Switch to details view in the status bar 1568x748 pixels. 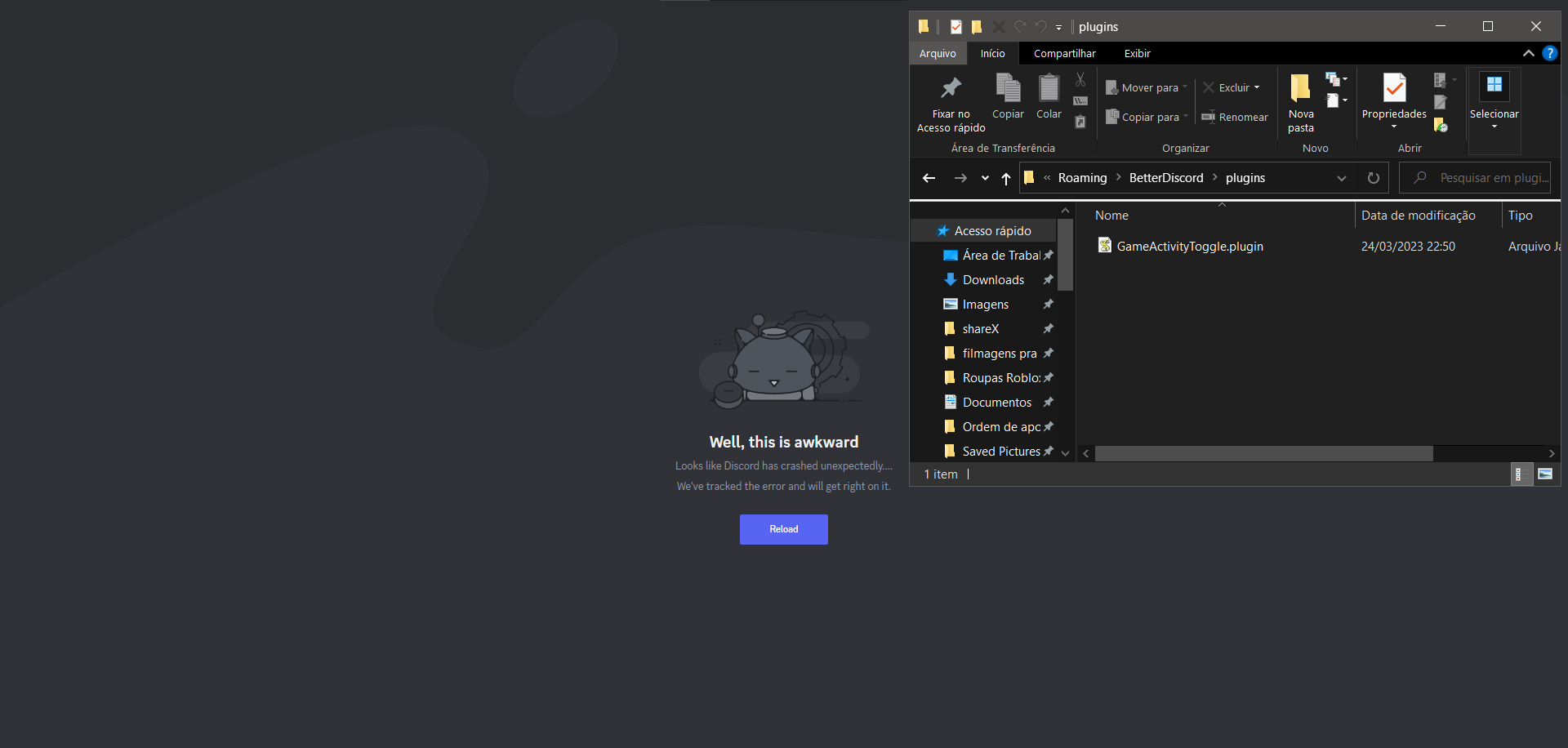pyautogui.click(x=1520, y=474)
